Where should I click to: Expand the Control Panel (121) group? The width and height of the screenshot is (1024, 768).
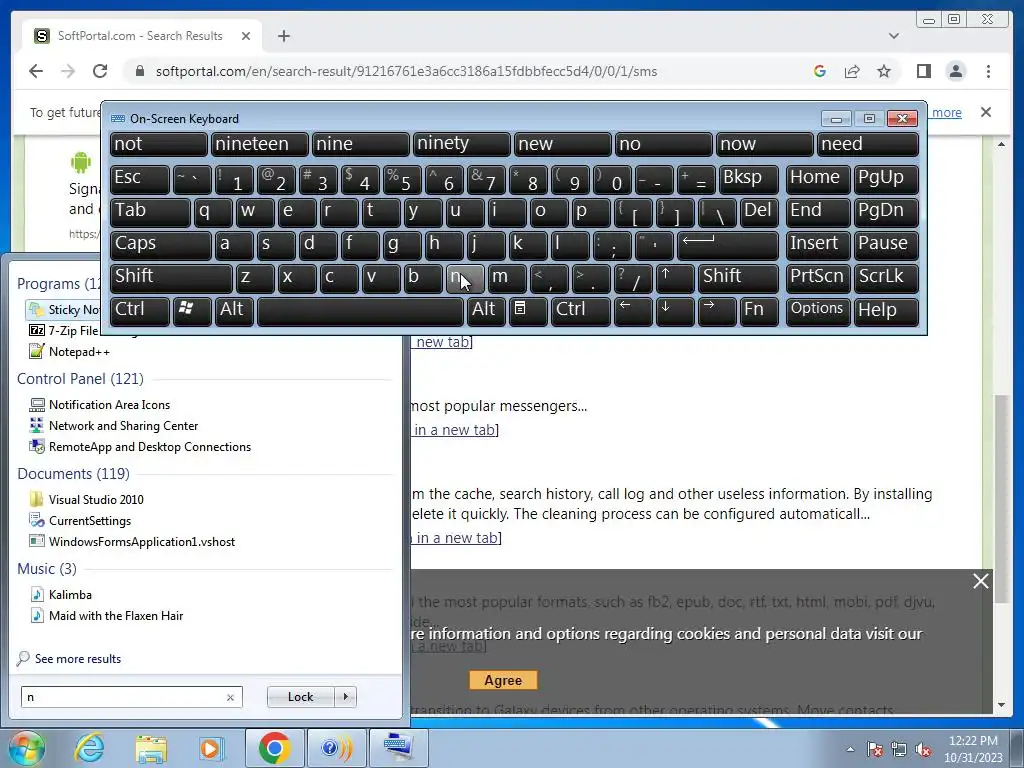(x=80, y=379)
